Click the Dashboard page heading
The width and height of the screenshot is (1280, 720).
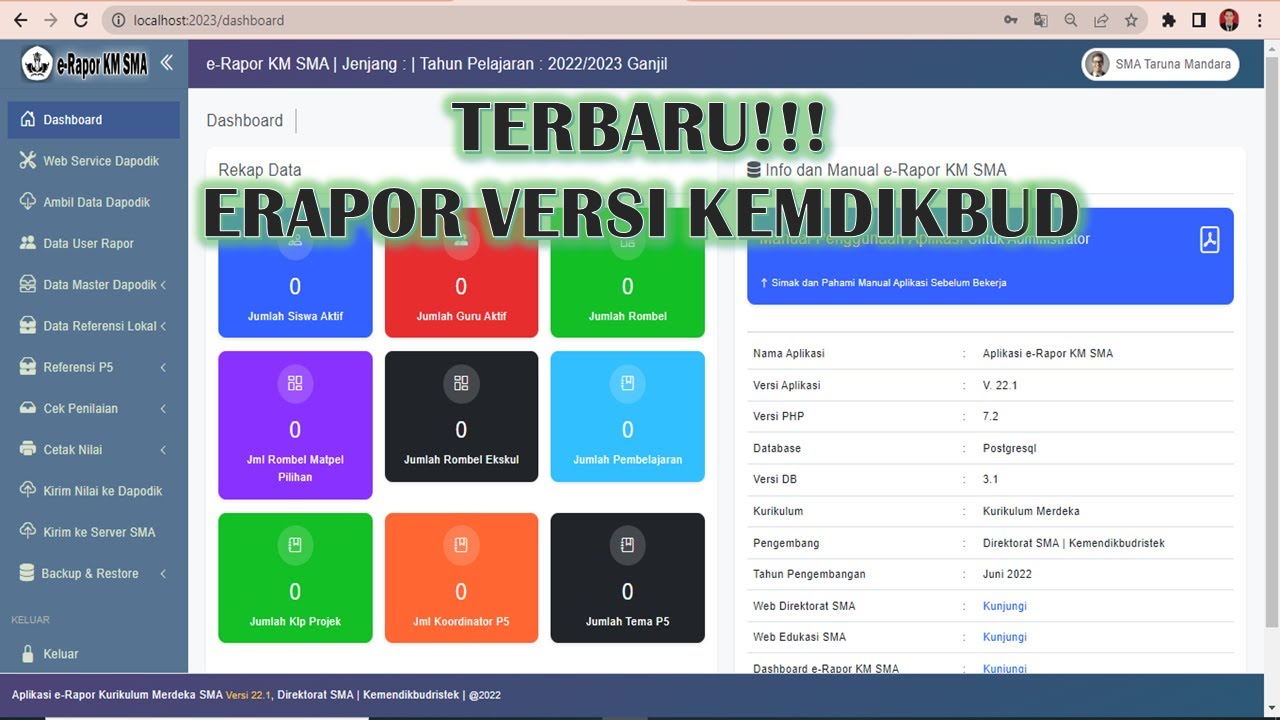coord(245,120)
